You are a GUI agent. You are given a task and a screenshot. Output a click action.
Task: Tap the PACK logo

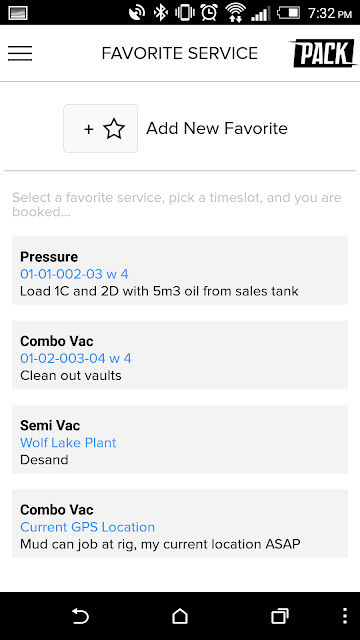tap(323, 53)
